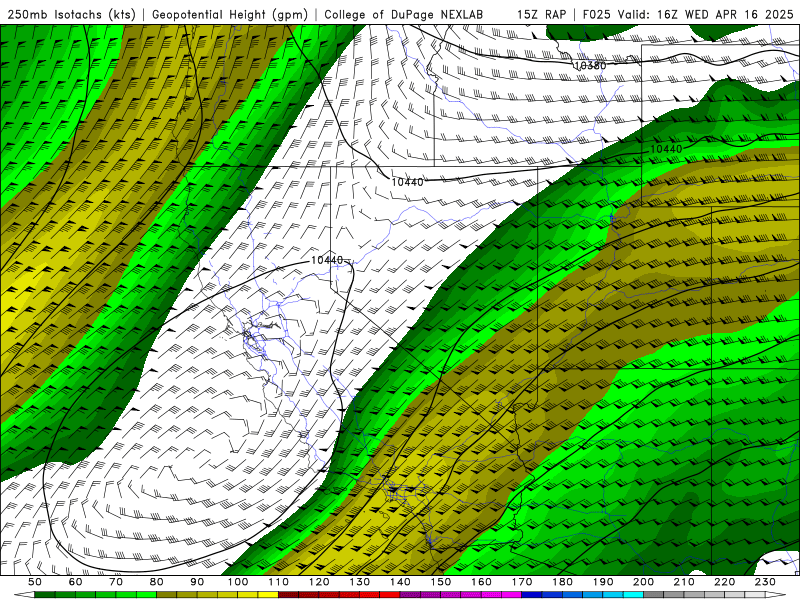This screenshot has width=800, height=600.
Task: Click the 170 kts color bar label
Action: coord(522,582)
